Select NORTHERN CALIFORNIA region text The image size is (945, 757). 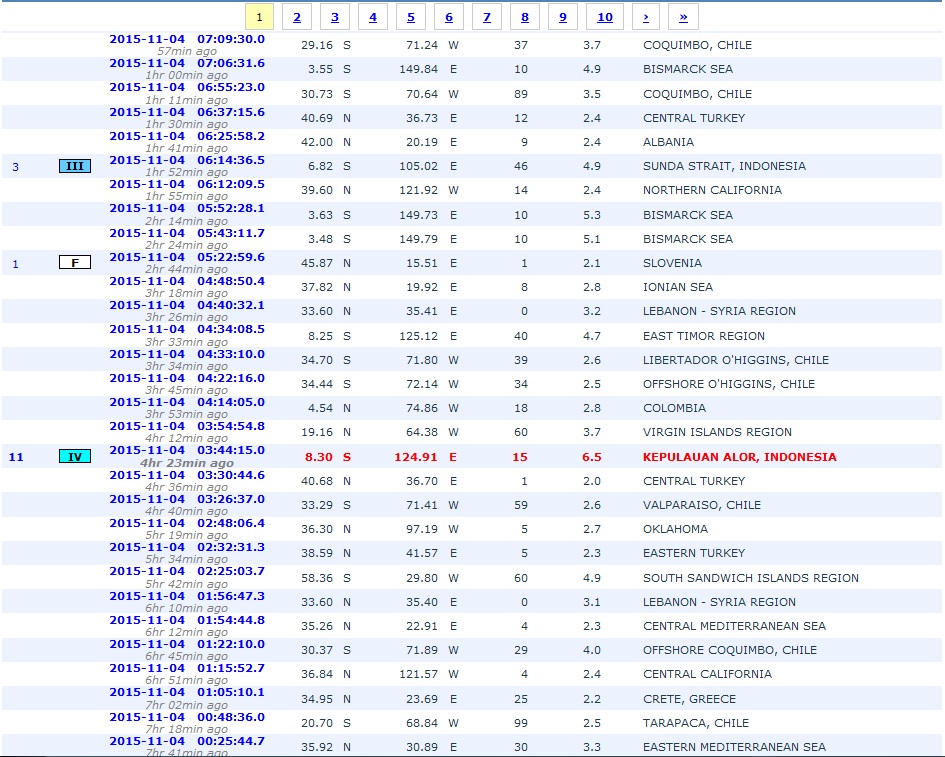(x=712, y=190)
